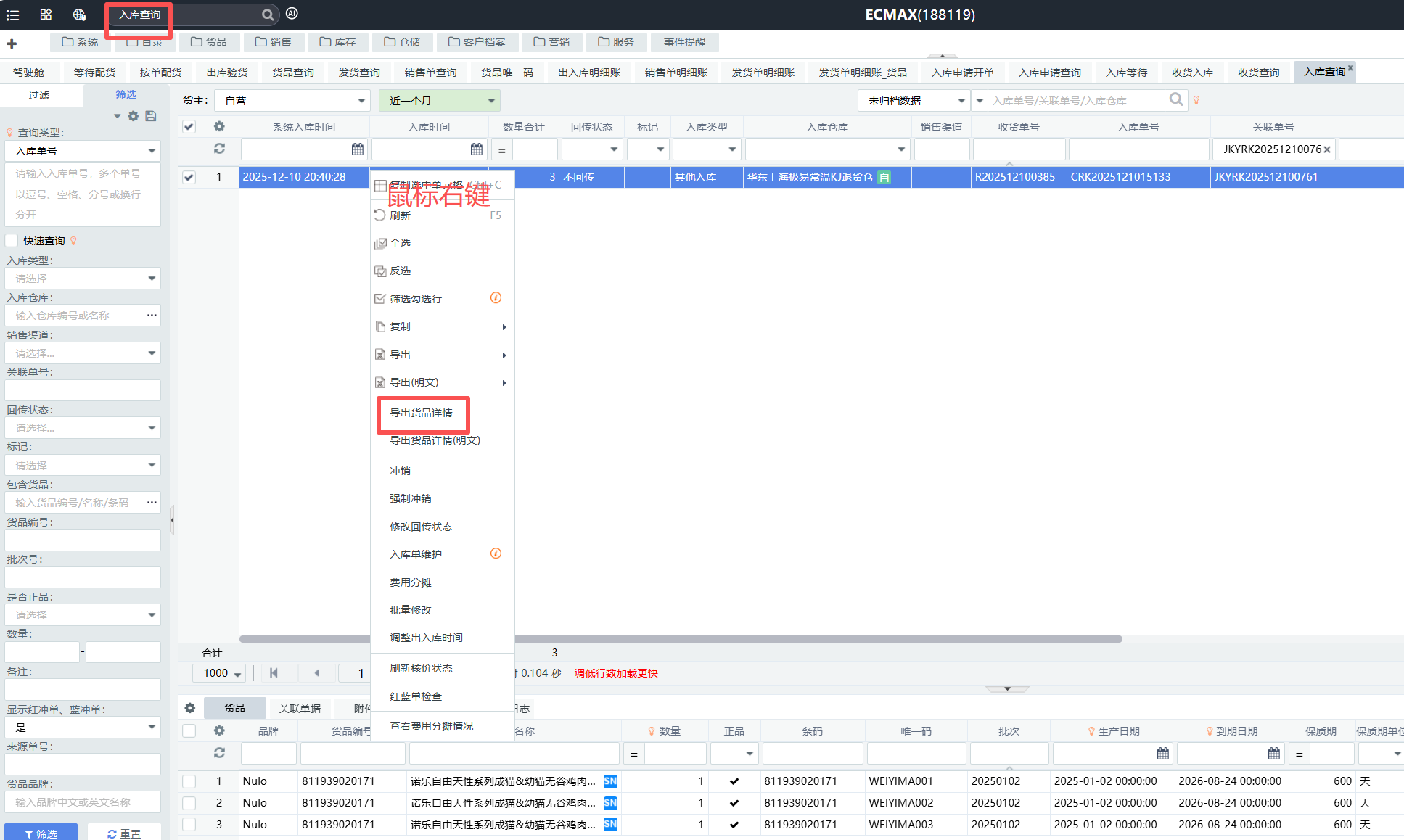Screen dimensions: 1404x840
Task: Open the 近一个月 date range dropdown
Action: [440, 100]
